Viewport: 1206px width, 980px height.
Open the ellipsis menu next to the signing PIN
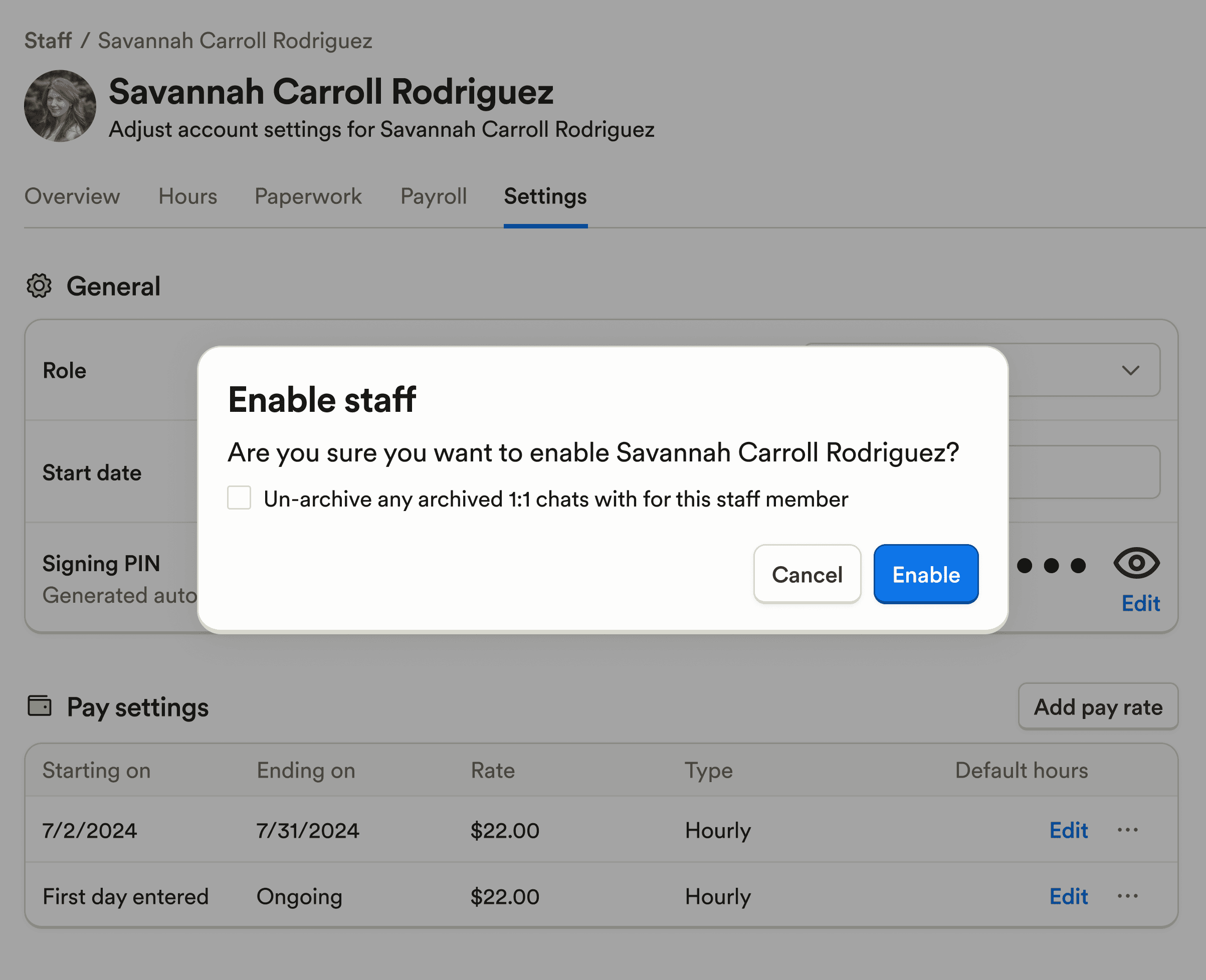tap(1051, 565)
